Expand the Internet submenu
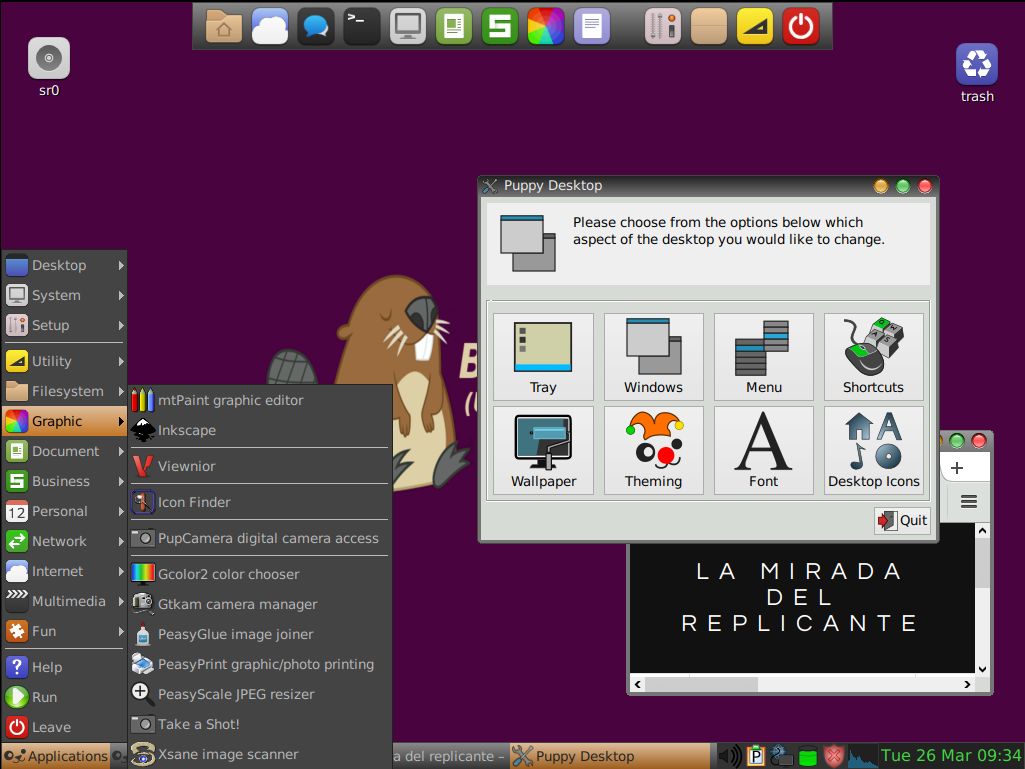Viewport: 1025px width, 769px height. point(64,572)
